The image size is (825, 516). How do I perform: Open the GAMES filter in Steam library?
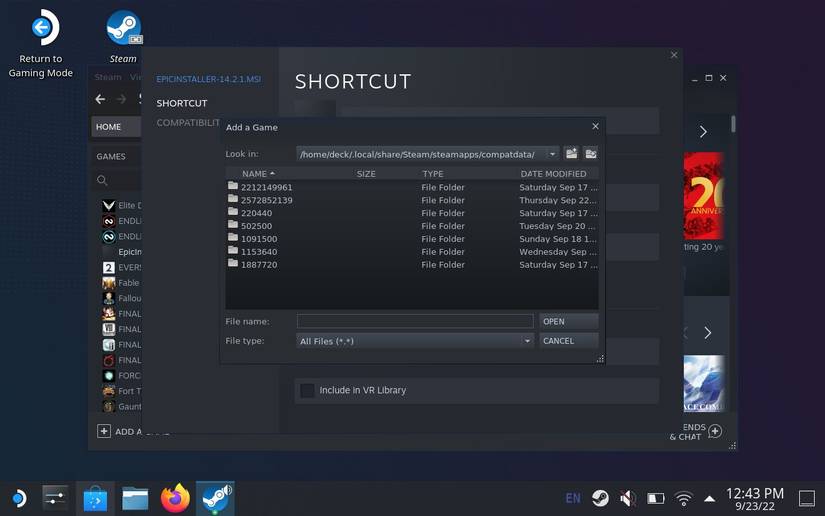[x=111, y=156]
